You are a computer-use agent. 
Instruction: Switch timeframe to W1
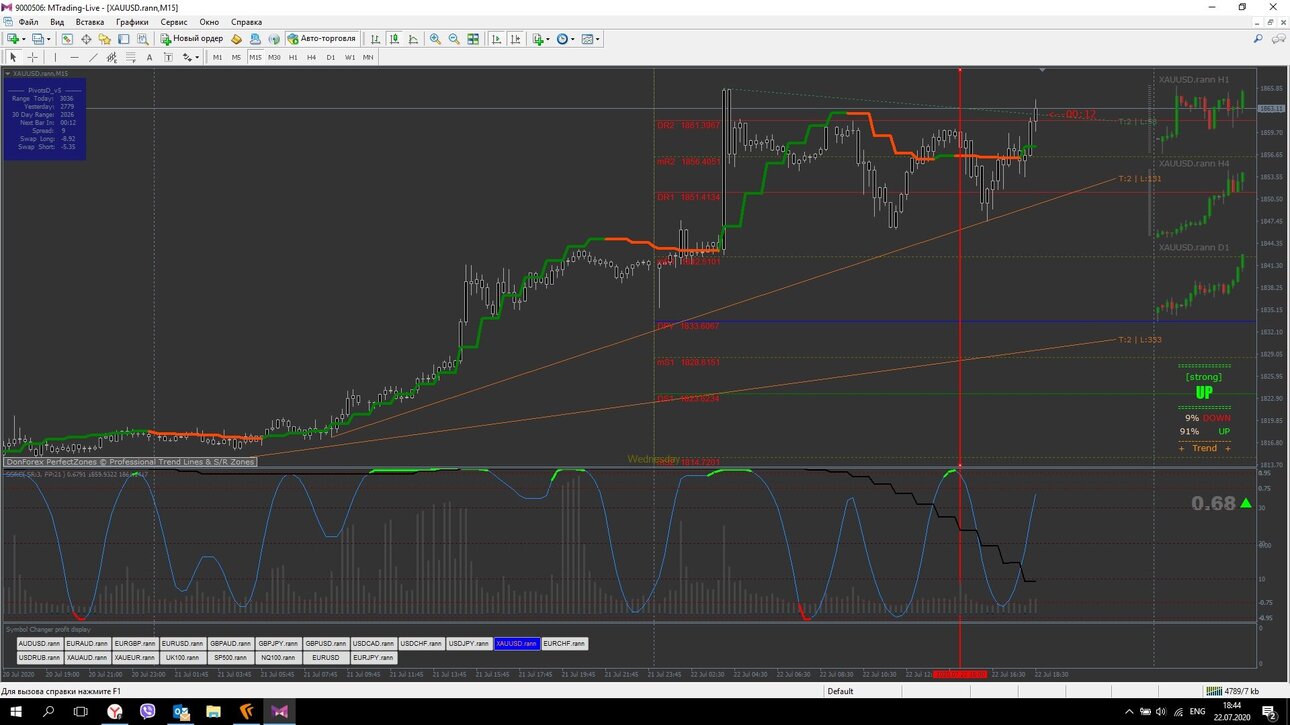tap(350, 57)
